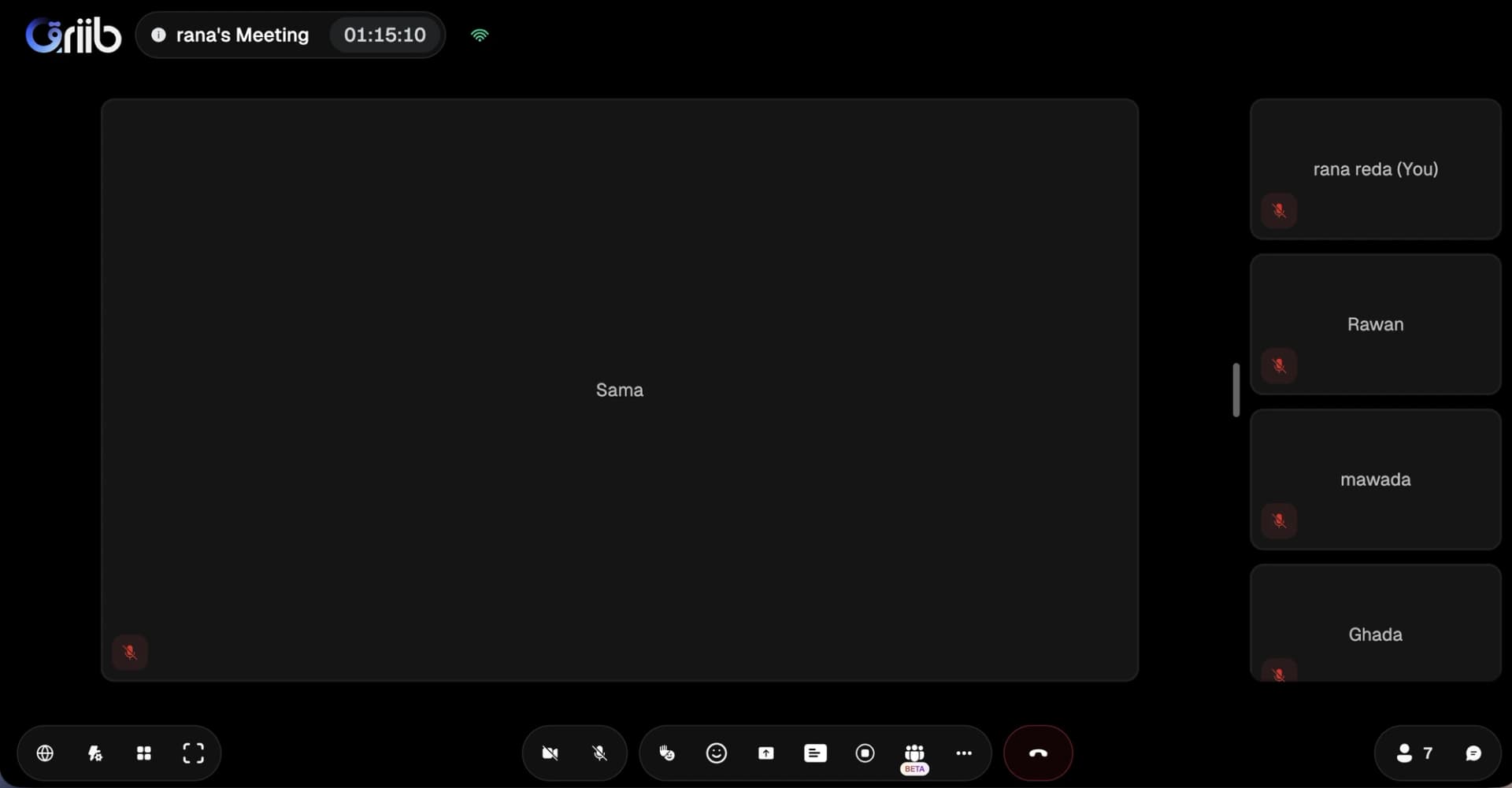Unmute your microphone in the toolbar
Image resolution: width=1512 pixels, height=788 pixels.
pos(599,753)
